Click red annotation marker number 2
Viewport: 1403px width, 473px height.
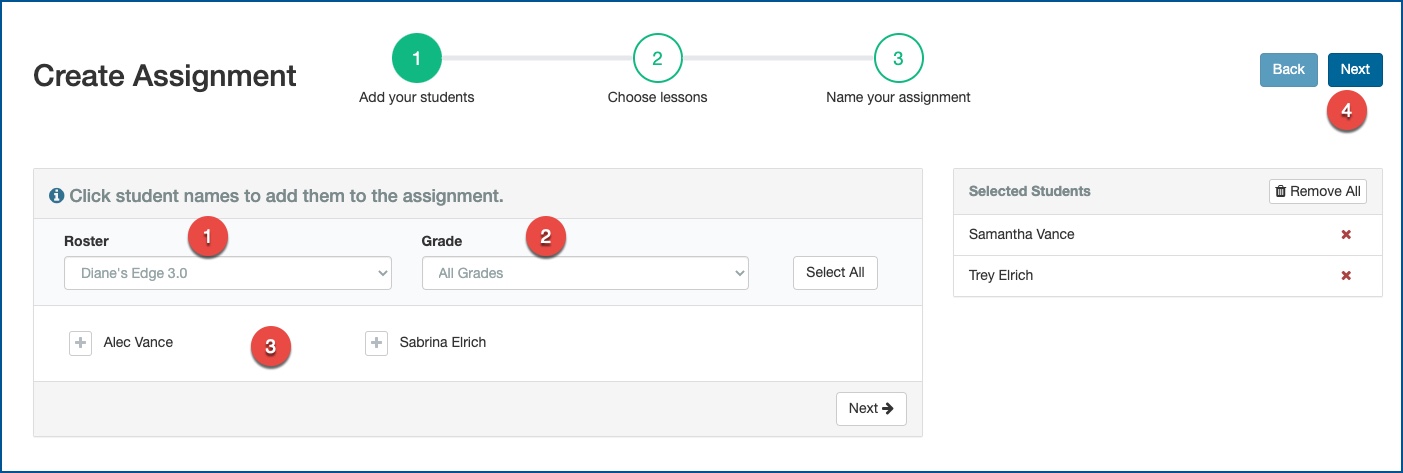[545, 237]
